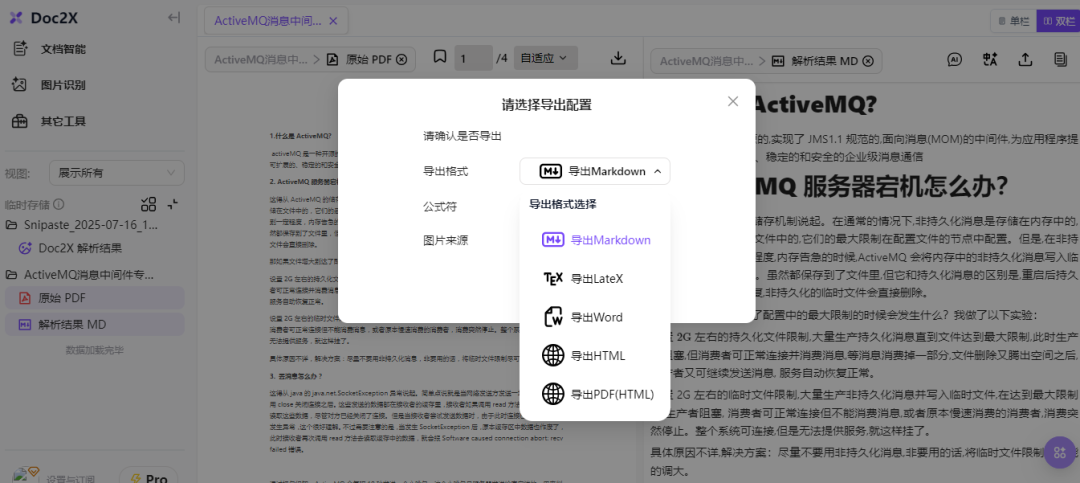Image resolution: width=1080 pixels, height=483 pixels.
Task: Click the bookmark icon in the PDF toolbar
Action: coord(440,57)
